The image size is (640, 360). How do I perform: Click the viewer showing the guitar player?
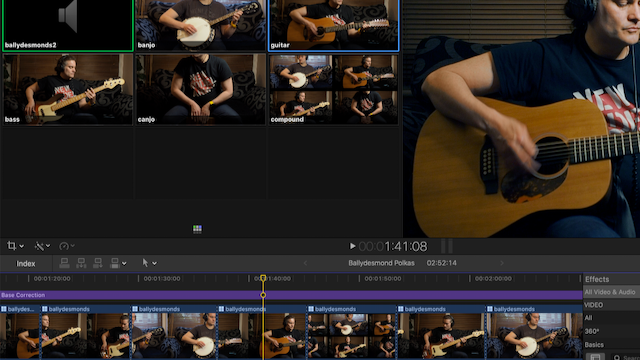(521, 118)
